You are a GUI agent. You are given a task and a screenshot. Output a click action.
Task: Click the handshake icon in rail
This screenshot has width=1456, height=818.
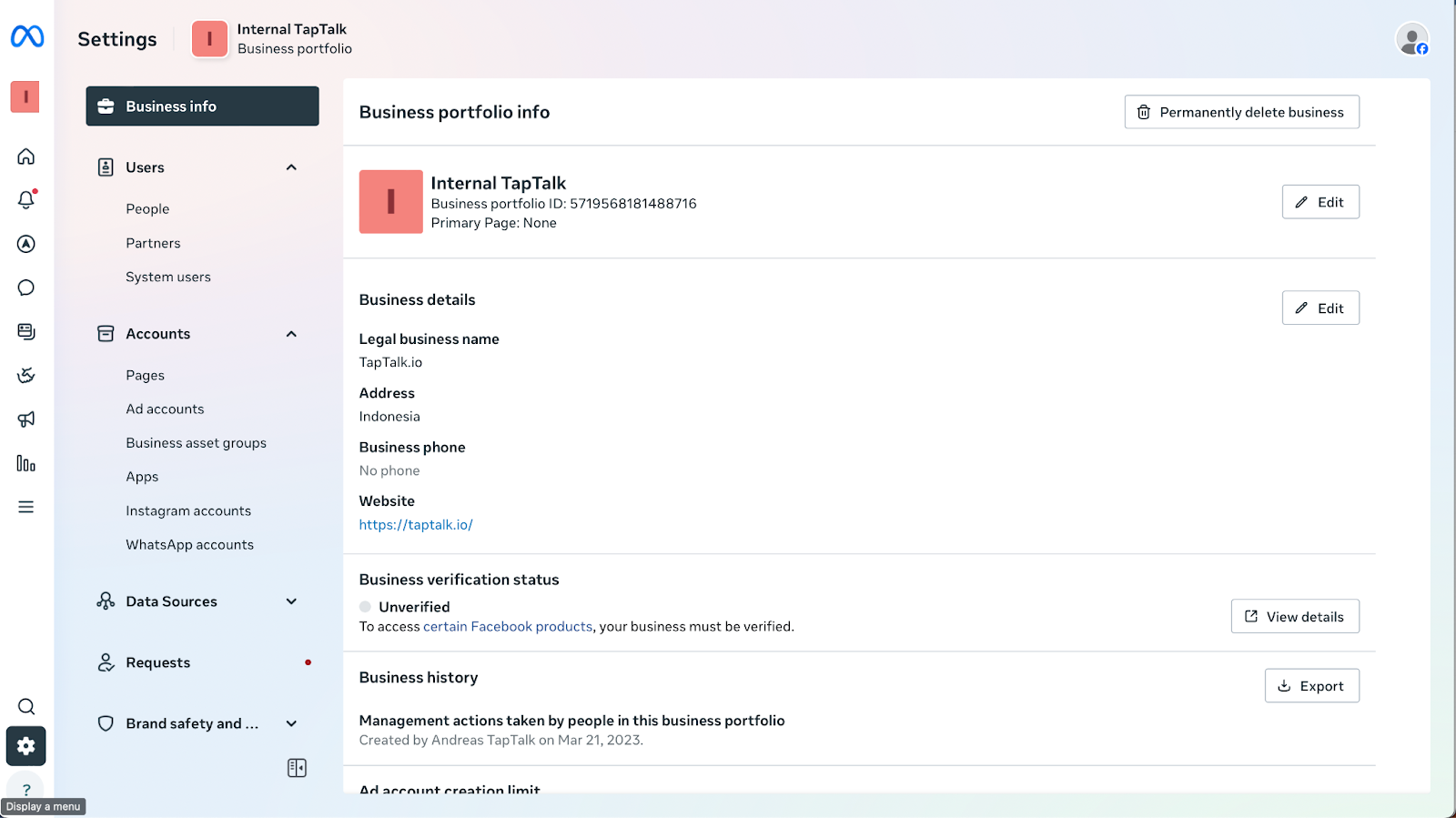[26, 375]
